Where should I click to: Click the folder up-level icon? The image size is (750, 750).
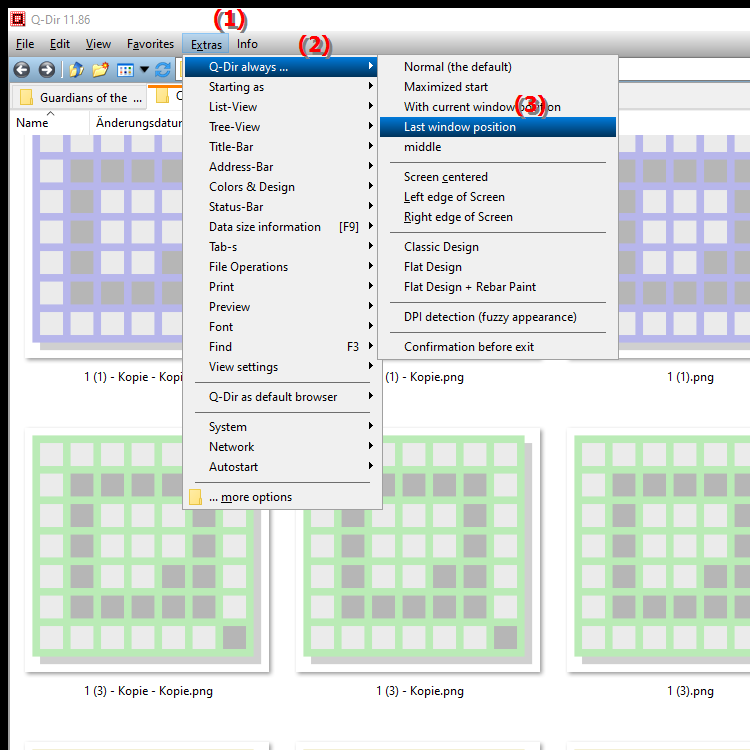pos(76,70)
